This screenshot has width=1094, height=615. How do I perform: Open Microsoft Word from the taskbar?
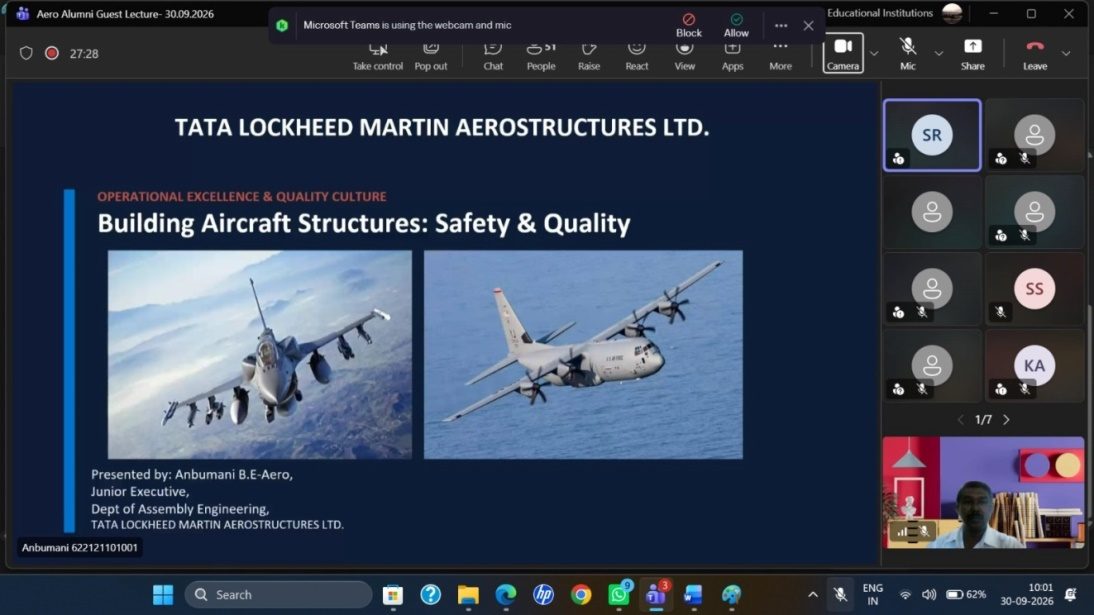click(x=693, y=595)
